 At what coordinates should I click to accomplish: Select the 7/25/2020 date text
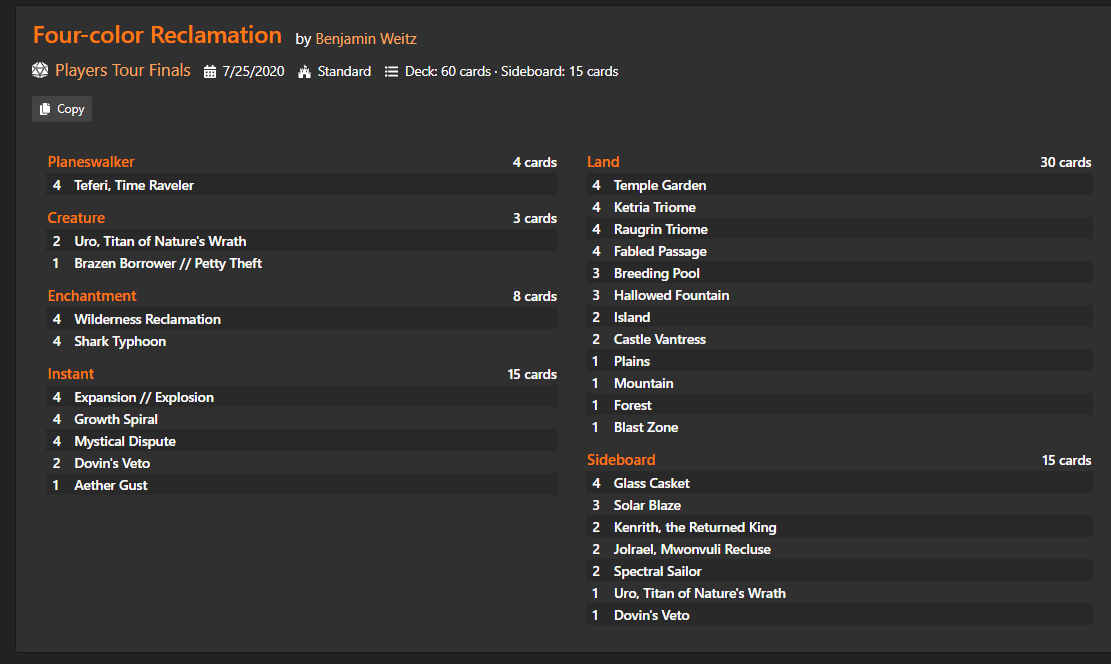[x=254, y=72]
